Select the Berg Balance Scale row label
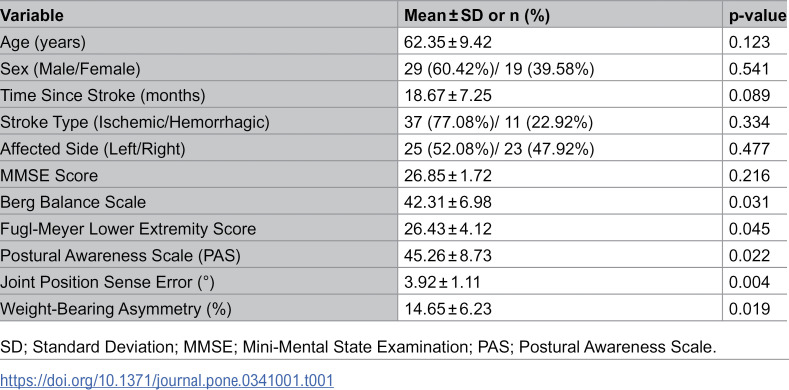This screenshot has width=789, height=390. point(73,202)
